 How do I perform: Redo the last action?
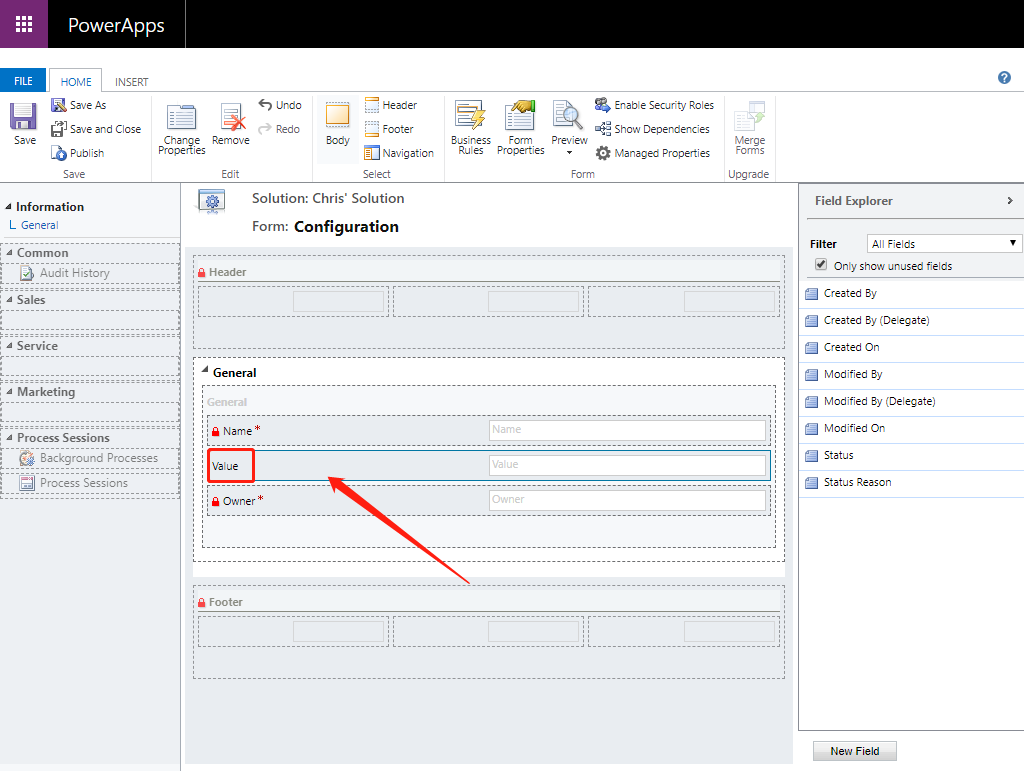pos(279,129)
